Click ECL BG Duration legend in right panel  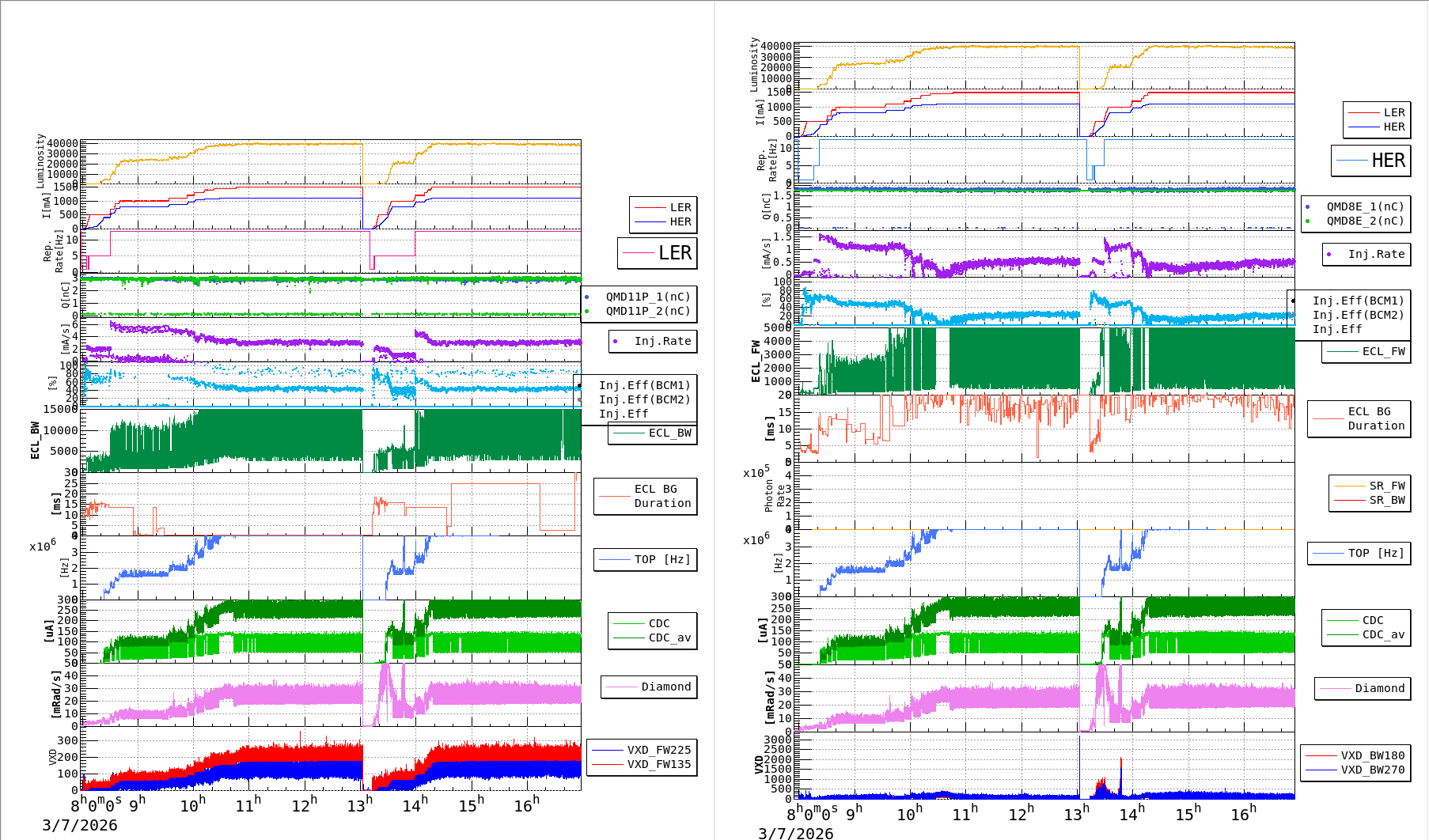pyautogui.click(x=1376, y=418)
